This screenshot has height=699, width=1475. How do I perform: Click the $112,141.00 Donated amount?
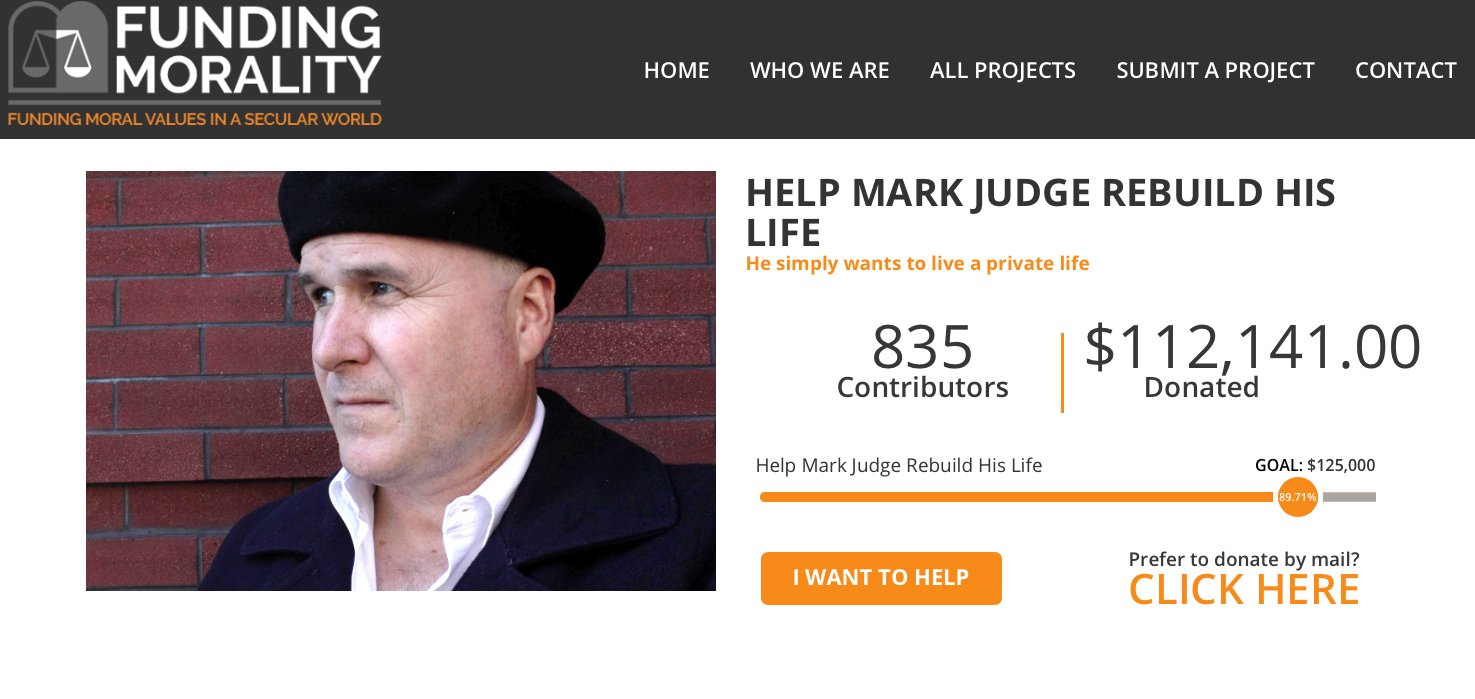click(x=1252, y=362)
